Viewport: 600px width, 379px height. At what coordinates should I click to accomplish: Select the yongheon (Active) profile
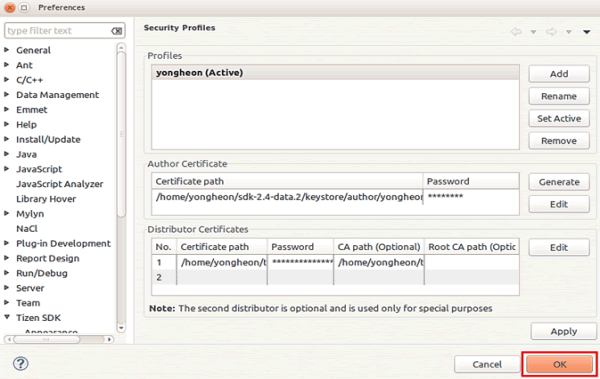(x=335, y=72)
